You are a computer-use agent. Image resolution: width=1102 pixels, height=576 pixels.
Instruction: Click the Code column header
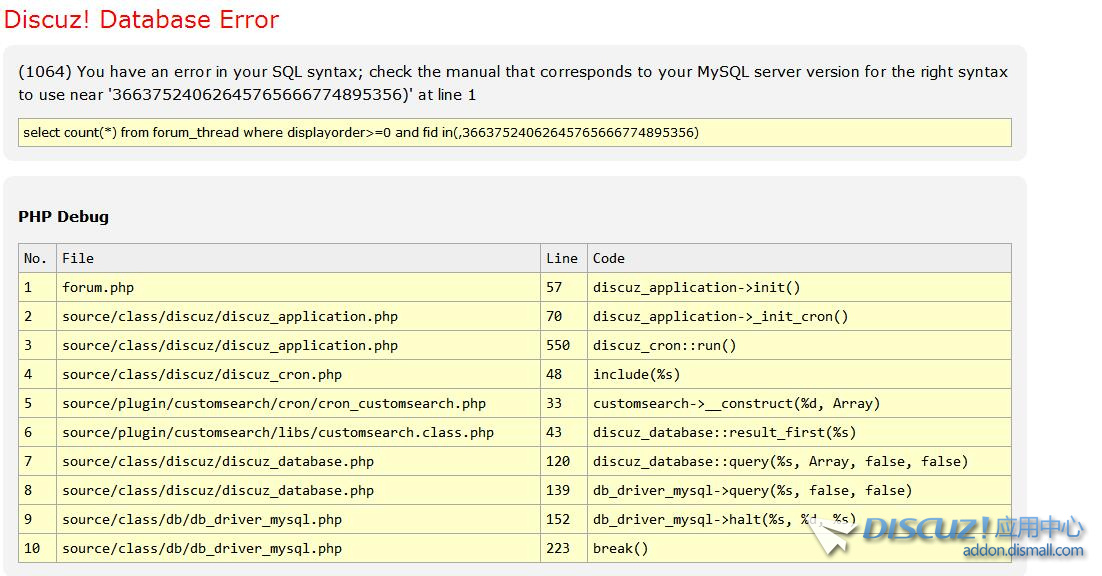click(x=608, y=258)
